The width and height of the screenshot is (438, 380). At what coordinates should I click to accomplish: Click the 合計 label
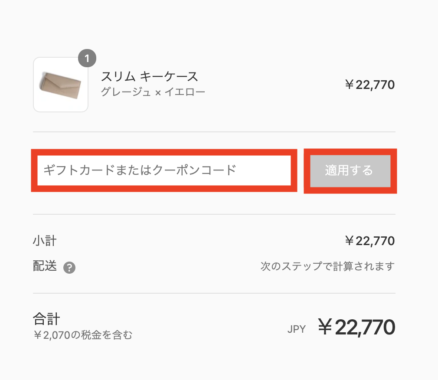(x=46, y=319)
